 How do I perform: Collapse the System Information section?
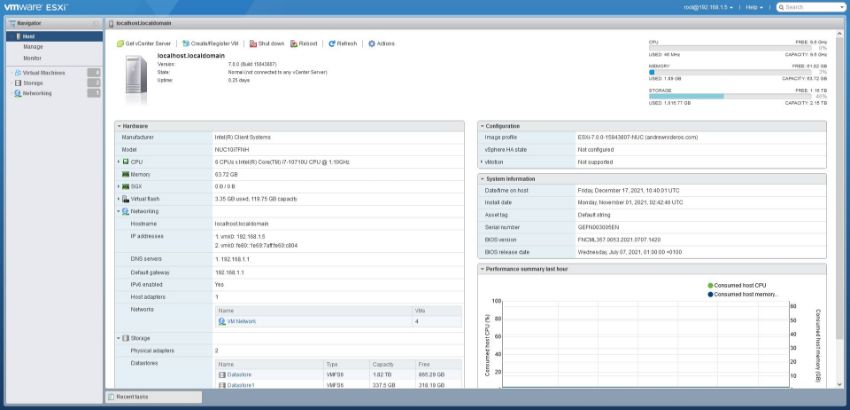tap(482, 178)
